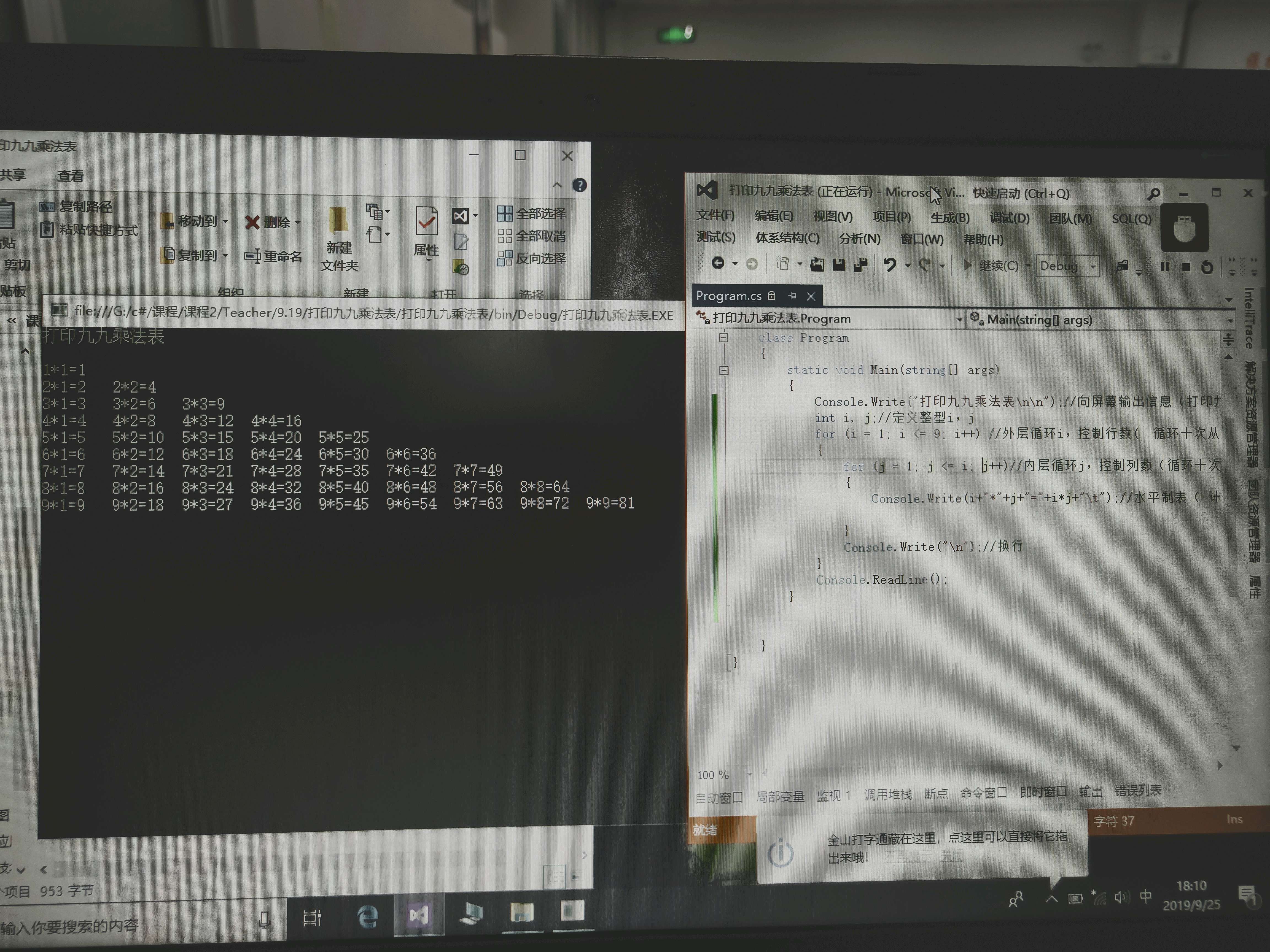Open the View (视图) menu
This screenshot has height=952, width=1270.
coord(833,216)
